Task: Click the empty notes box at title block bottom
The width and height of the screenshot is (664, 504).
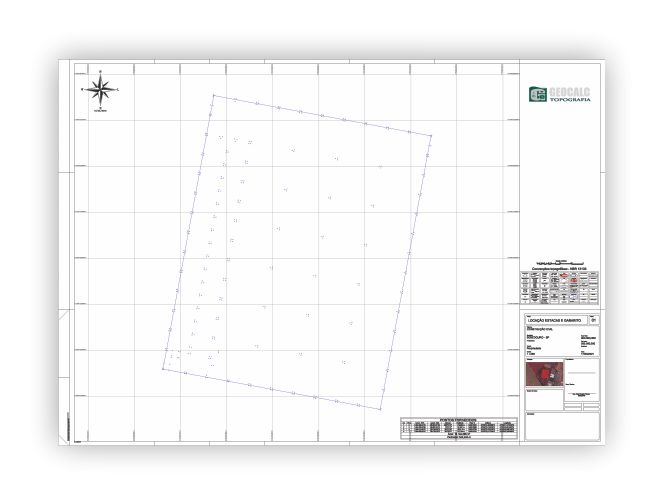Action: (560, 426)
